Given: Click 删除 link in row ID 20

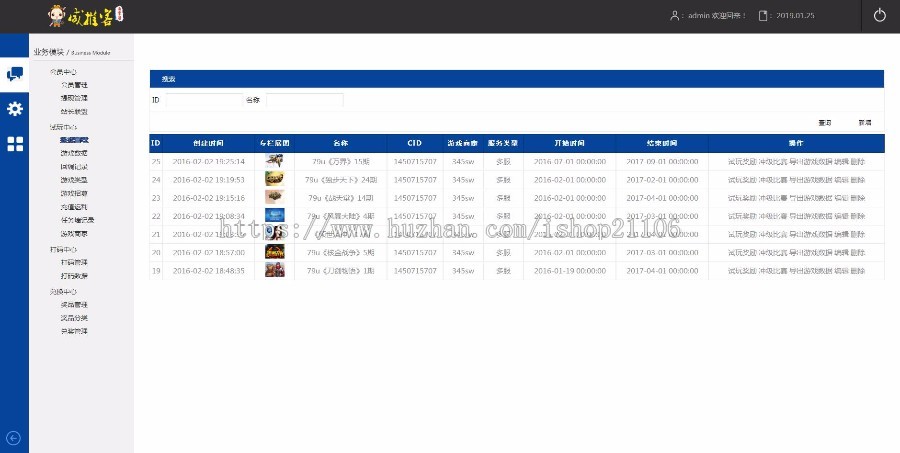Looking at the screenshot, I should [858, 253].
